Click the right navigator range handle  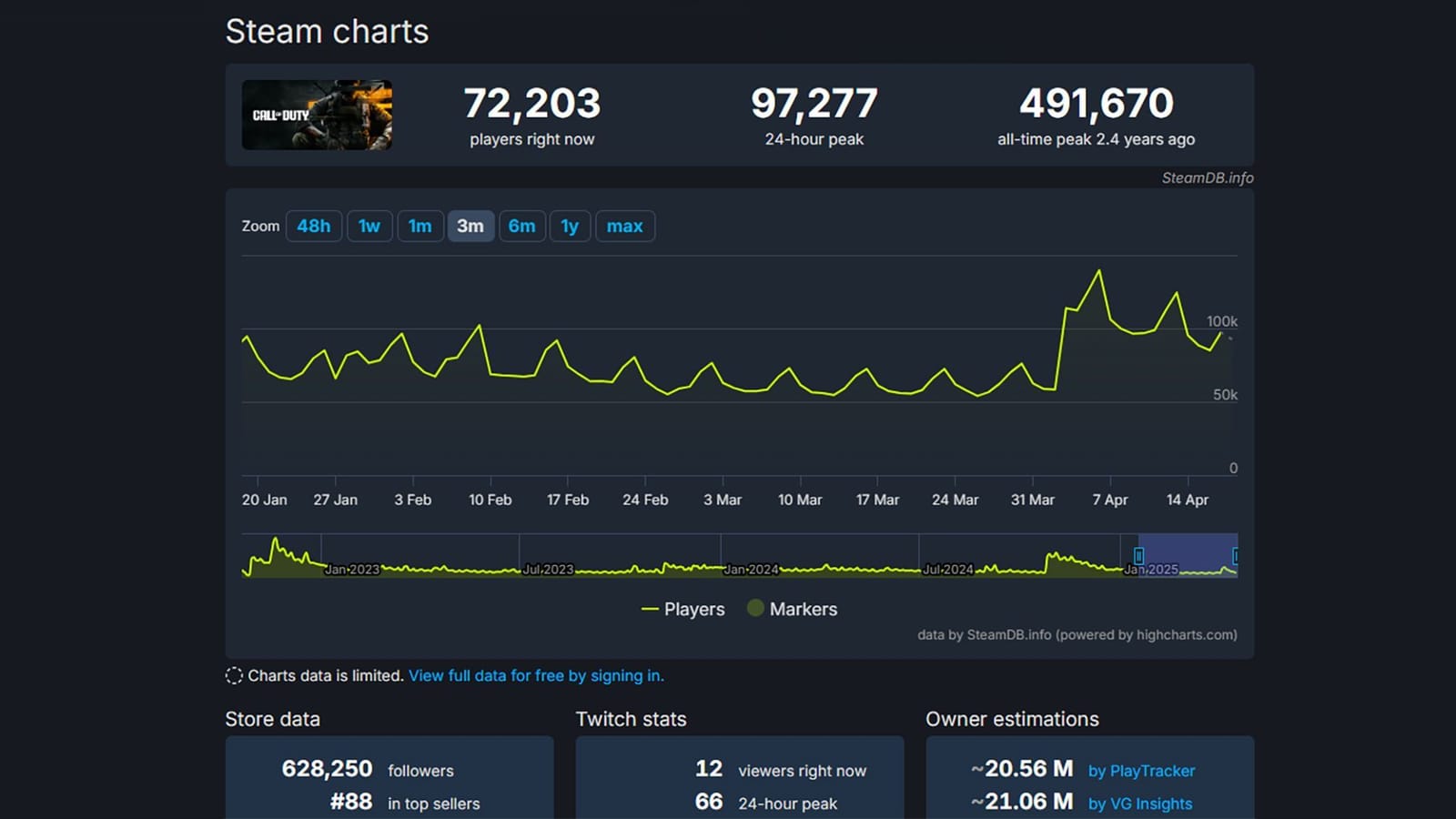tap(1235, 556)
